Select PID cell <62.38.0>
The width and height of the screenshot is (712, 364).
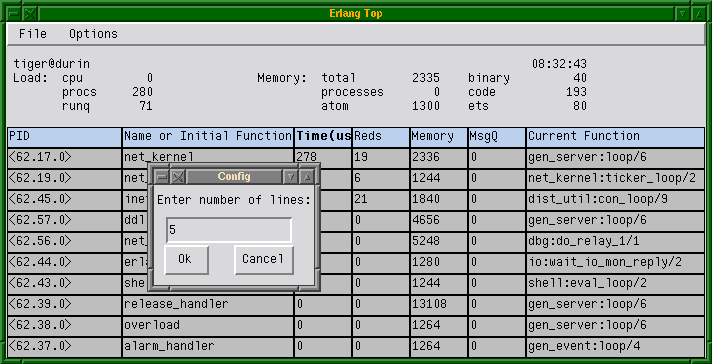click(x=64, y=325)
